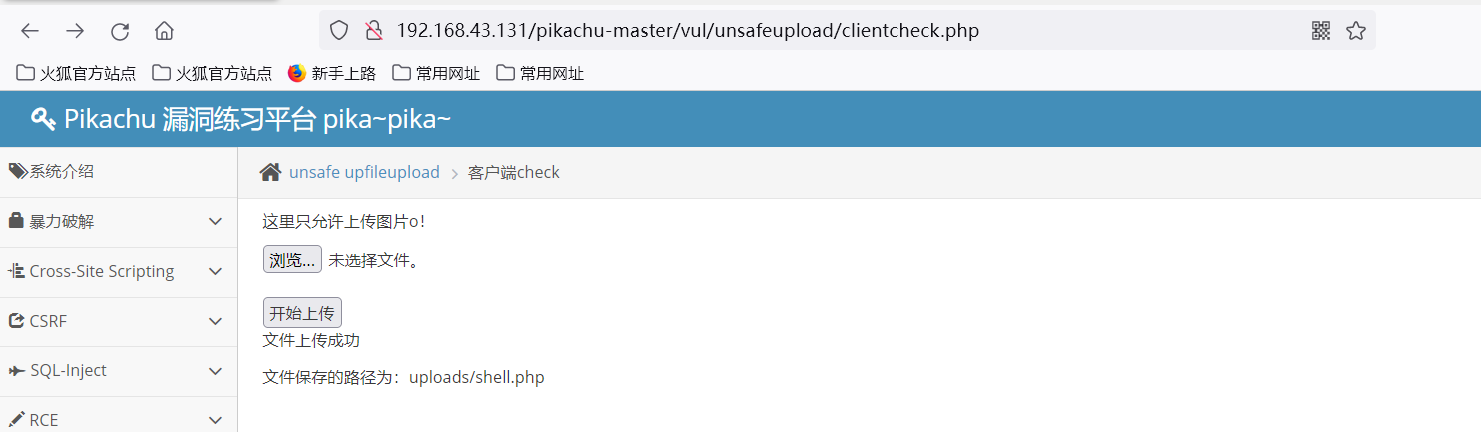The width and height of the screenshot is (1481, 432).
Task: Bookmark this page with star icon
Action: [1356, 30]
